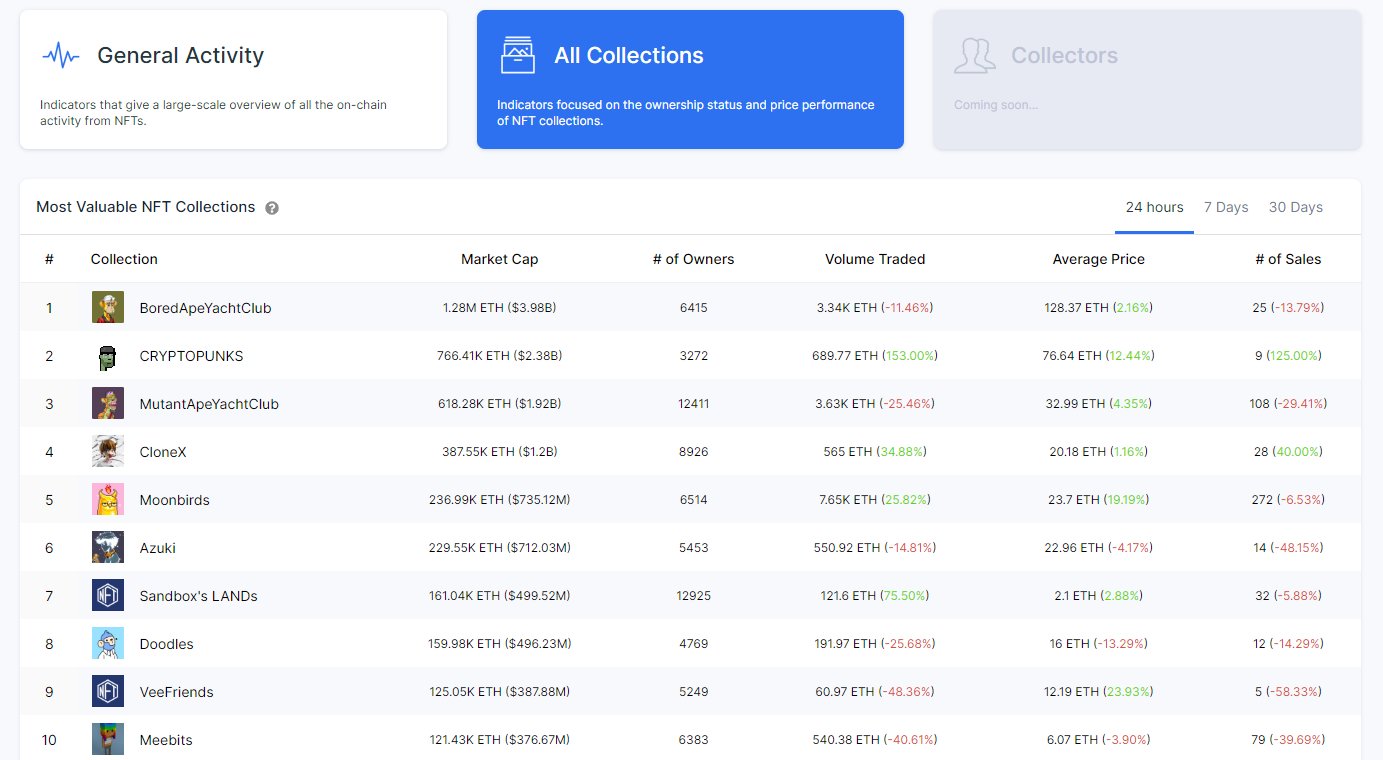Switch to the 30 Days tab
The image size is (1383, 760).
pos(1295,207)
